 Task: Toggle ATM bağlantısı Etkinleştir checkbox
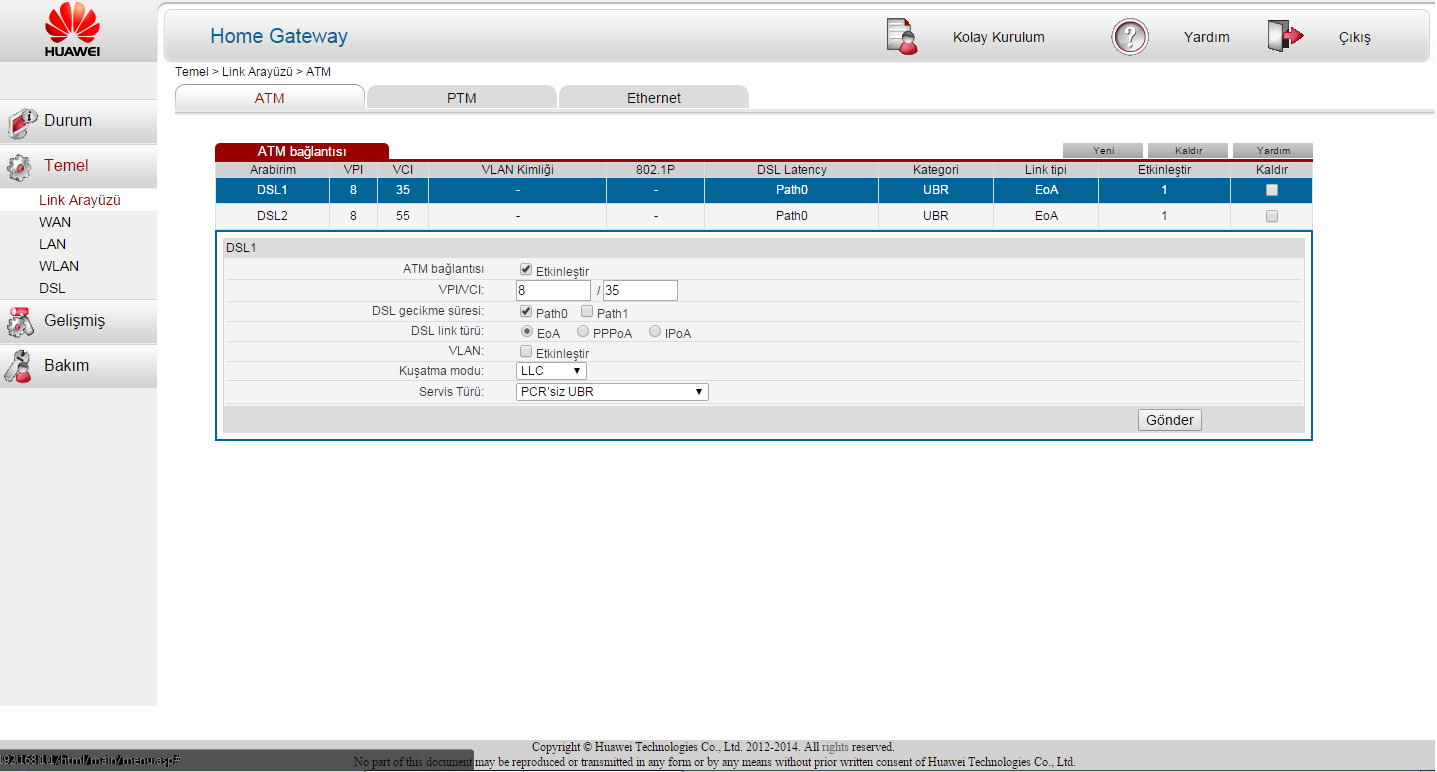pos(526,270)
